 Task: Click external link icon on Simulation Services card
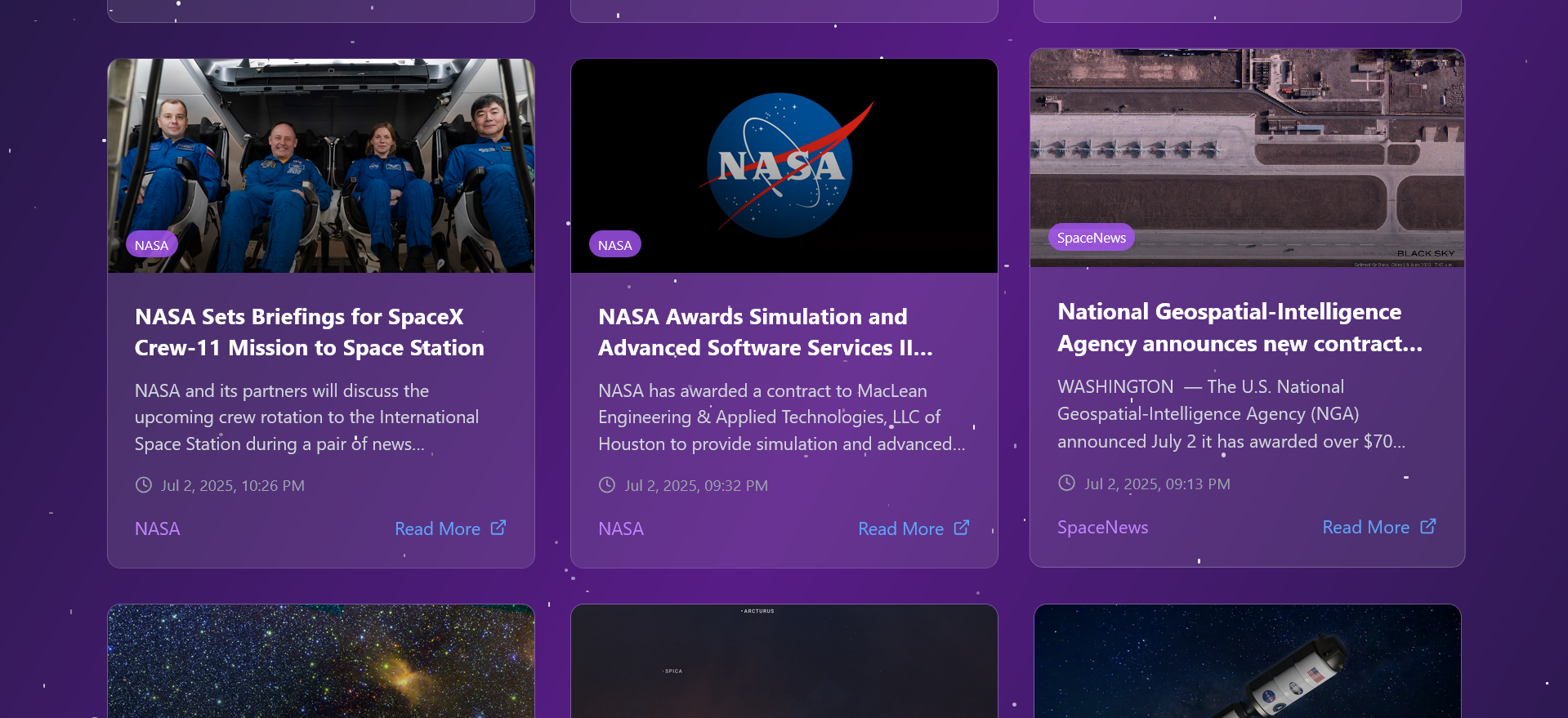(x=962, y=528)
